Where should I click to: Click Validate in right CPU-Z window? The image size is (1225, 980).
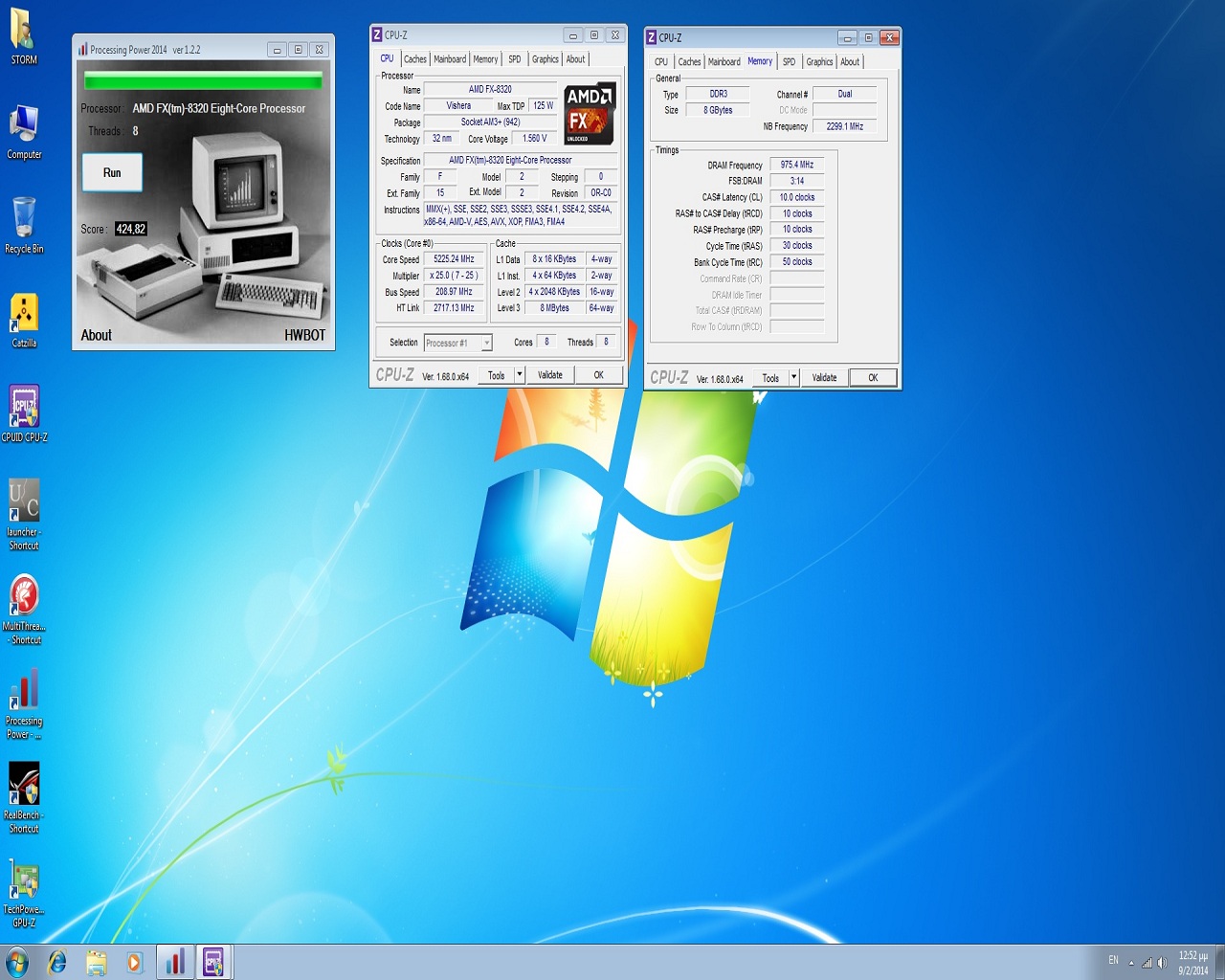click(x=824, y=378)
